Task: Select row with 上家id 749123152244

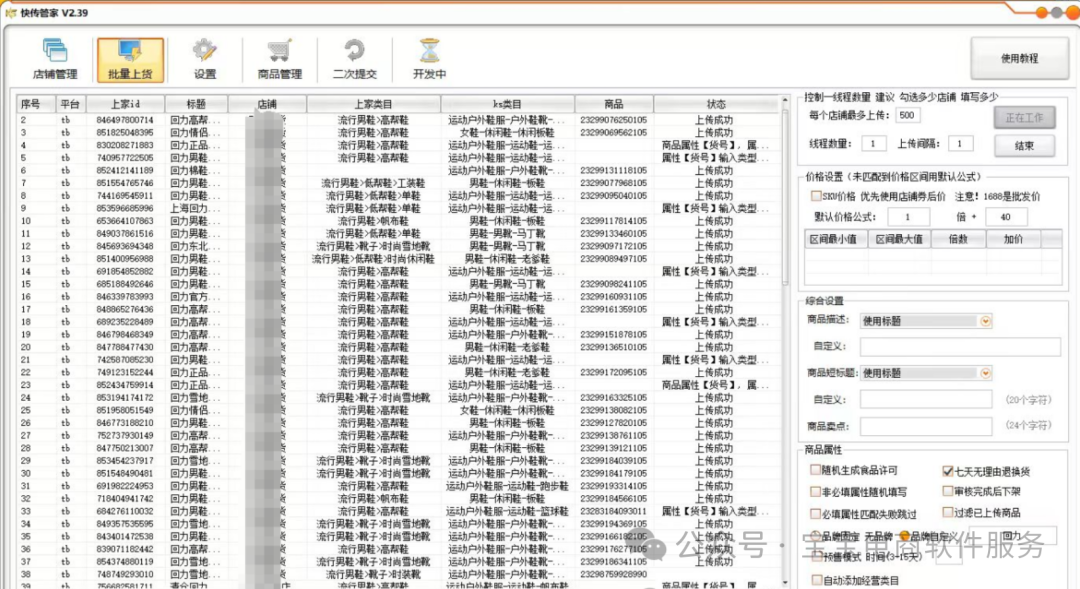Action: pyautogui.click(x=399, y=373)
